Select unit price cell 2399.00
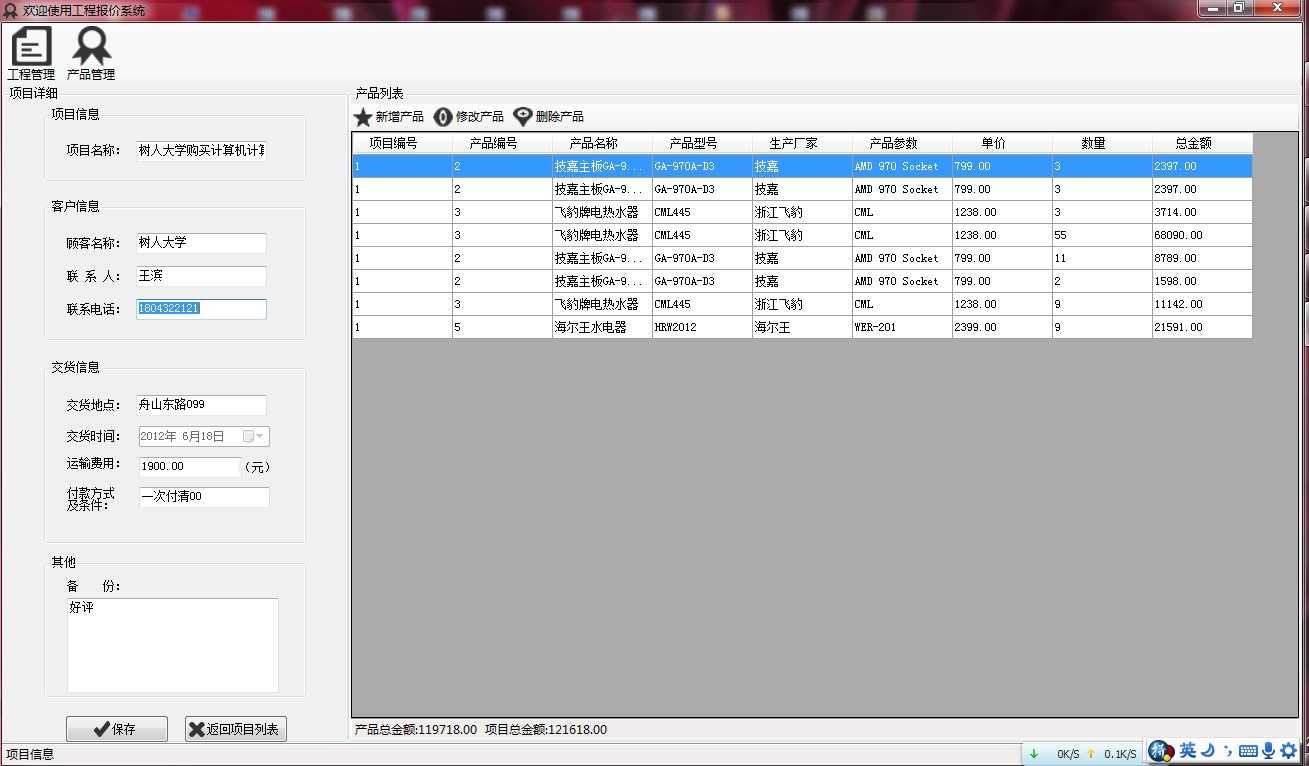Image resolution: width=1309 pixels, height=766 pixels. click(1002, 327)
